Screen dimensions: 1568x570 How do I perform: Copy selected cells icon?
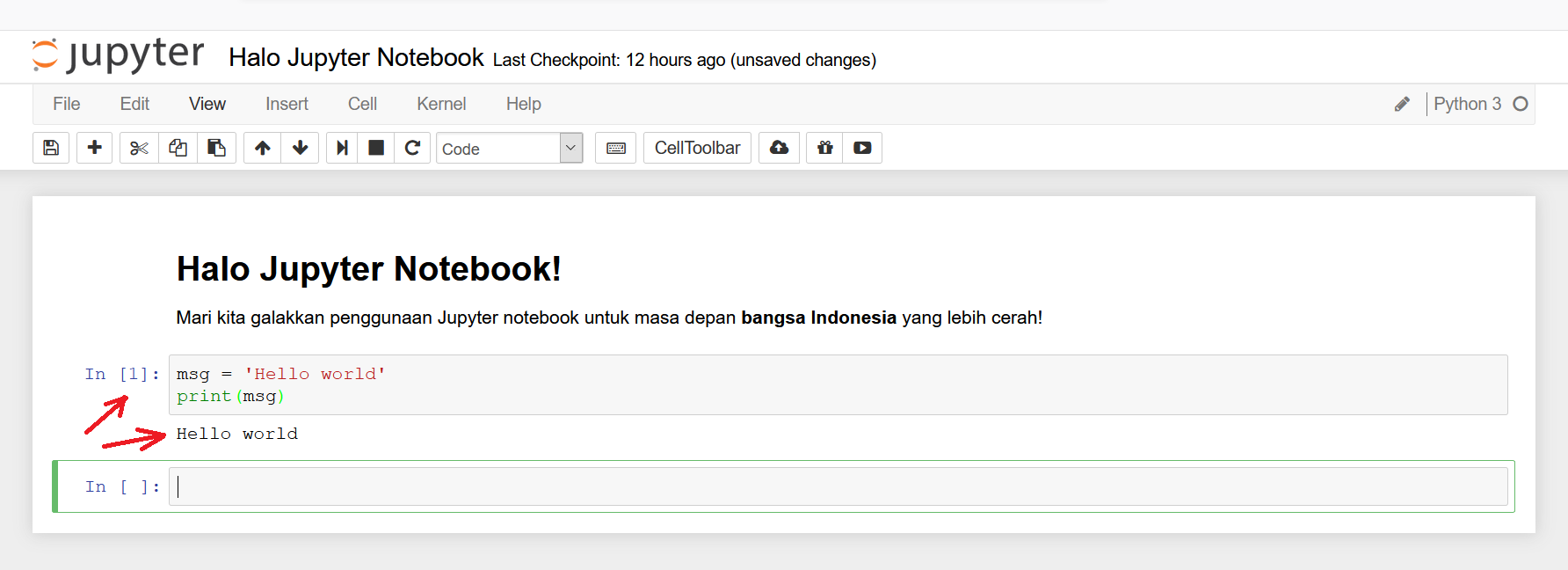pos(178,148)
